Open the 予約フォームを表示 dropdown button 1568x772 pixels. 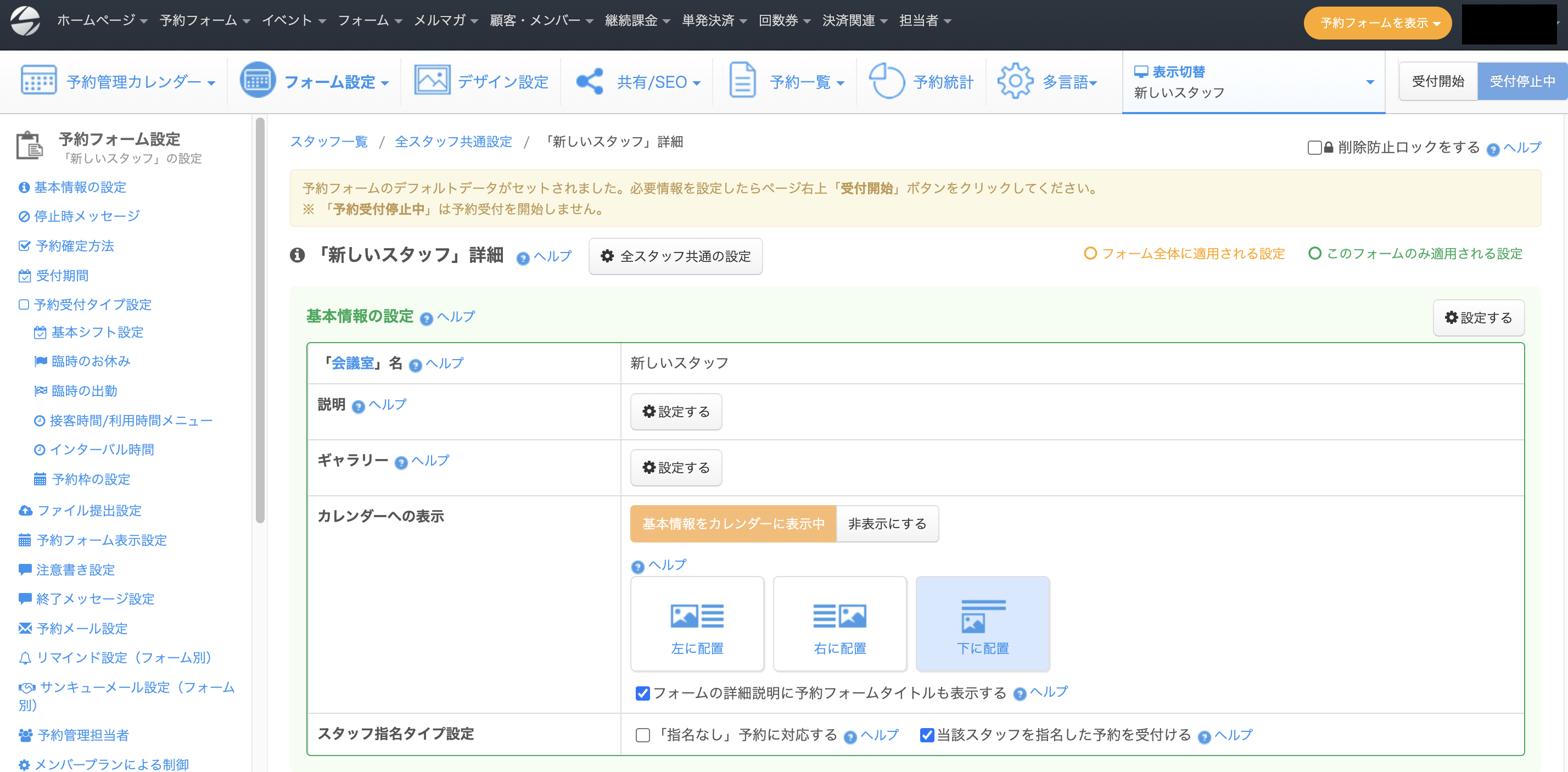tap(1377, 23)
